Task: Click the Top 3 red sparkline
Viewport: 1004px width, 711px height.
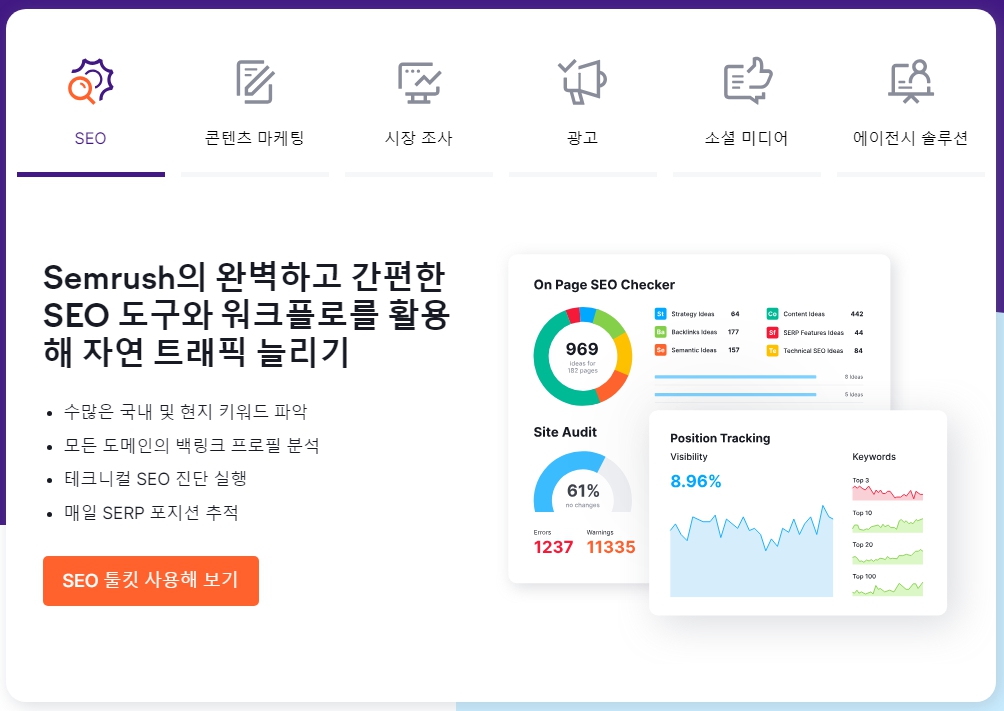Action: [887, 493]
